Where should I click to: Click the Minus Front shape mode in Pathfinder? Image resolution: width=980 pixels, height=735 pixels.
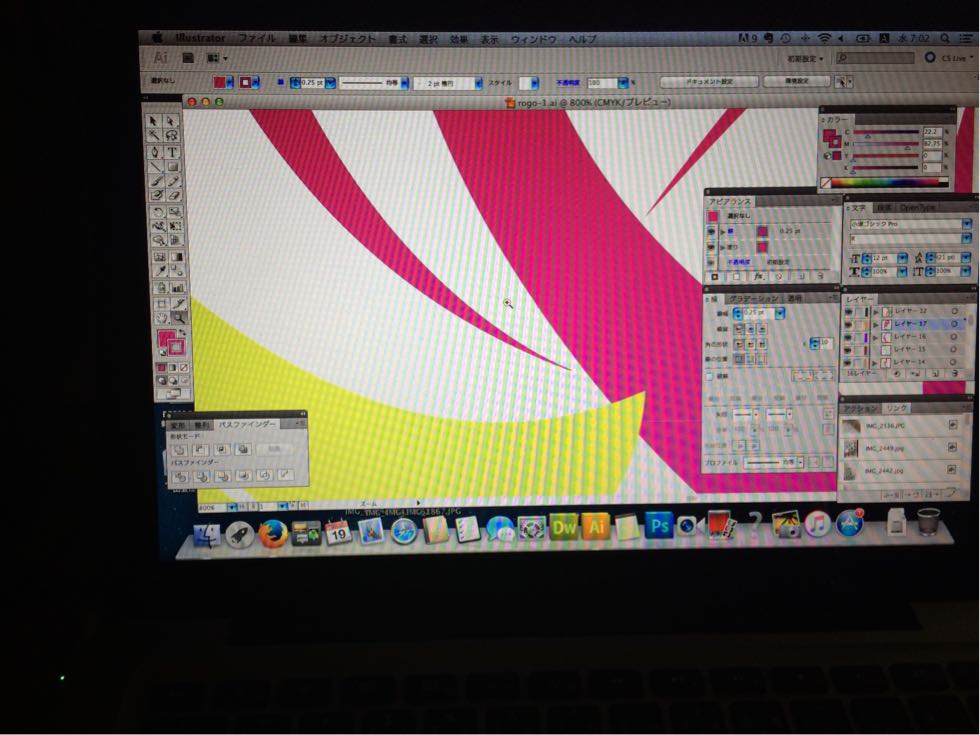click(x=200, y=449)
